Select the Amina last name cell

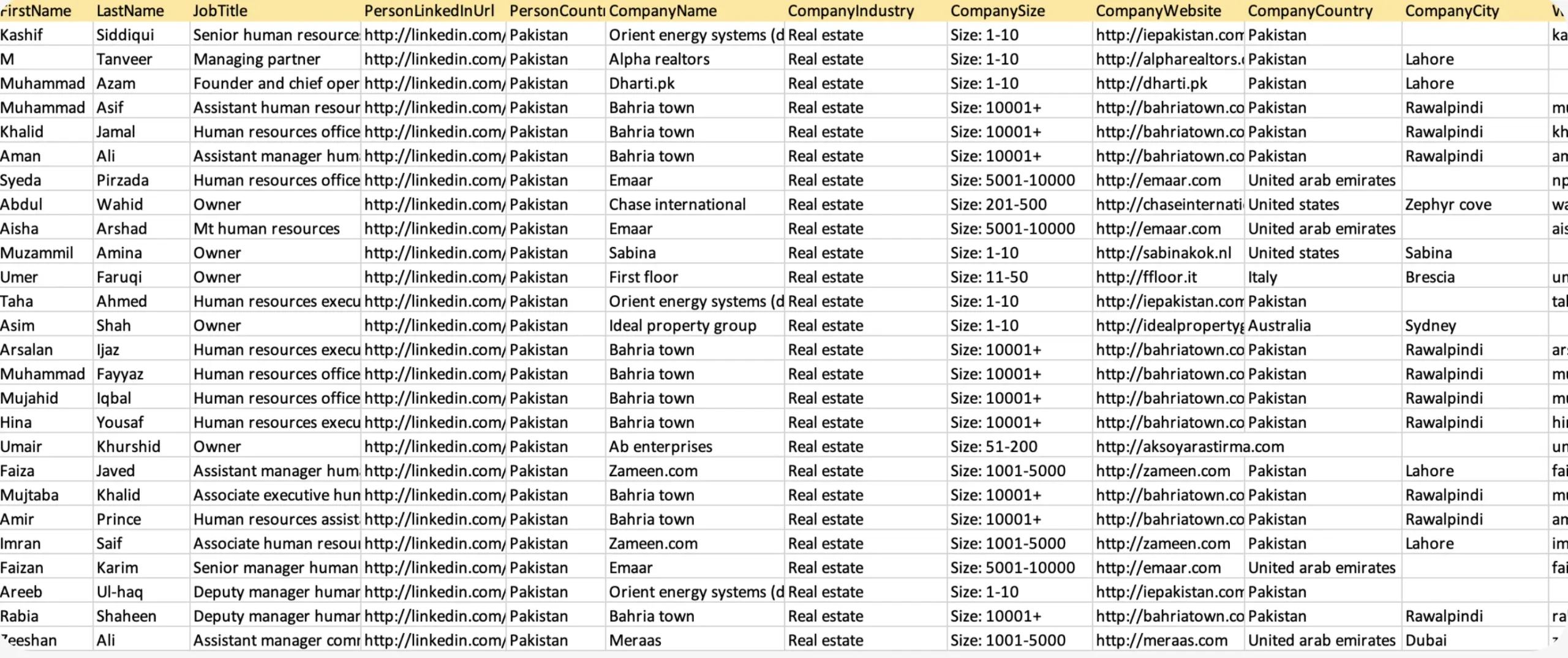click(141, 252)
